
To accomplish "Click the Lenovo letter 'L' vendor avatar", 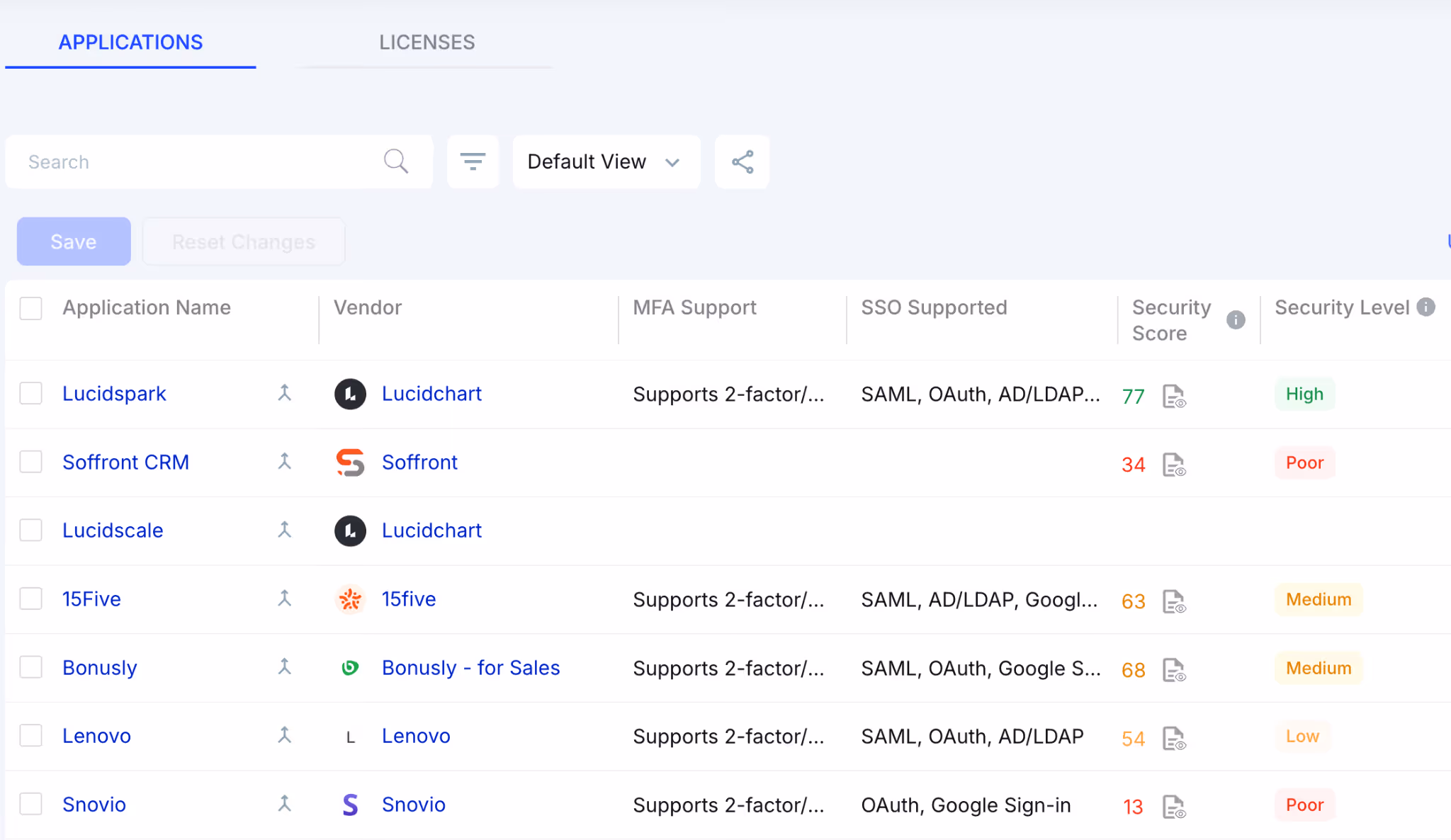I will (x=350, y=737).
